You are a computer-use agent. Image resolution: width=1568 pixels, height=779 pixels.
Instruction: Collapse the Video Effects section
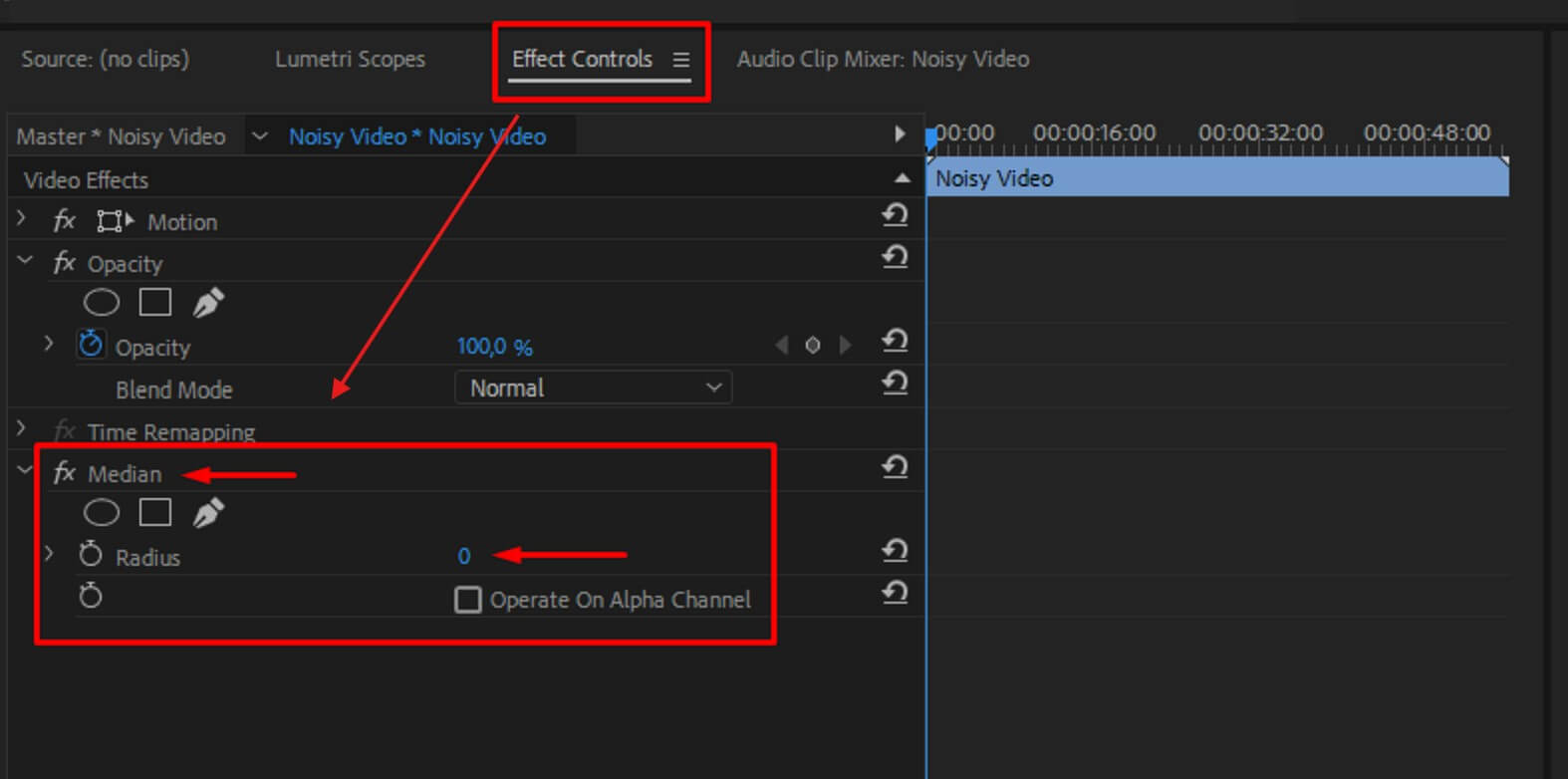903,178
